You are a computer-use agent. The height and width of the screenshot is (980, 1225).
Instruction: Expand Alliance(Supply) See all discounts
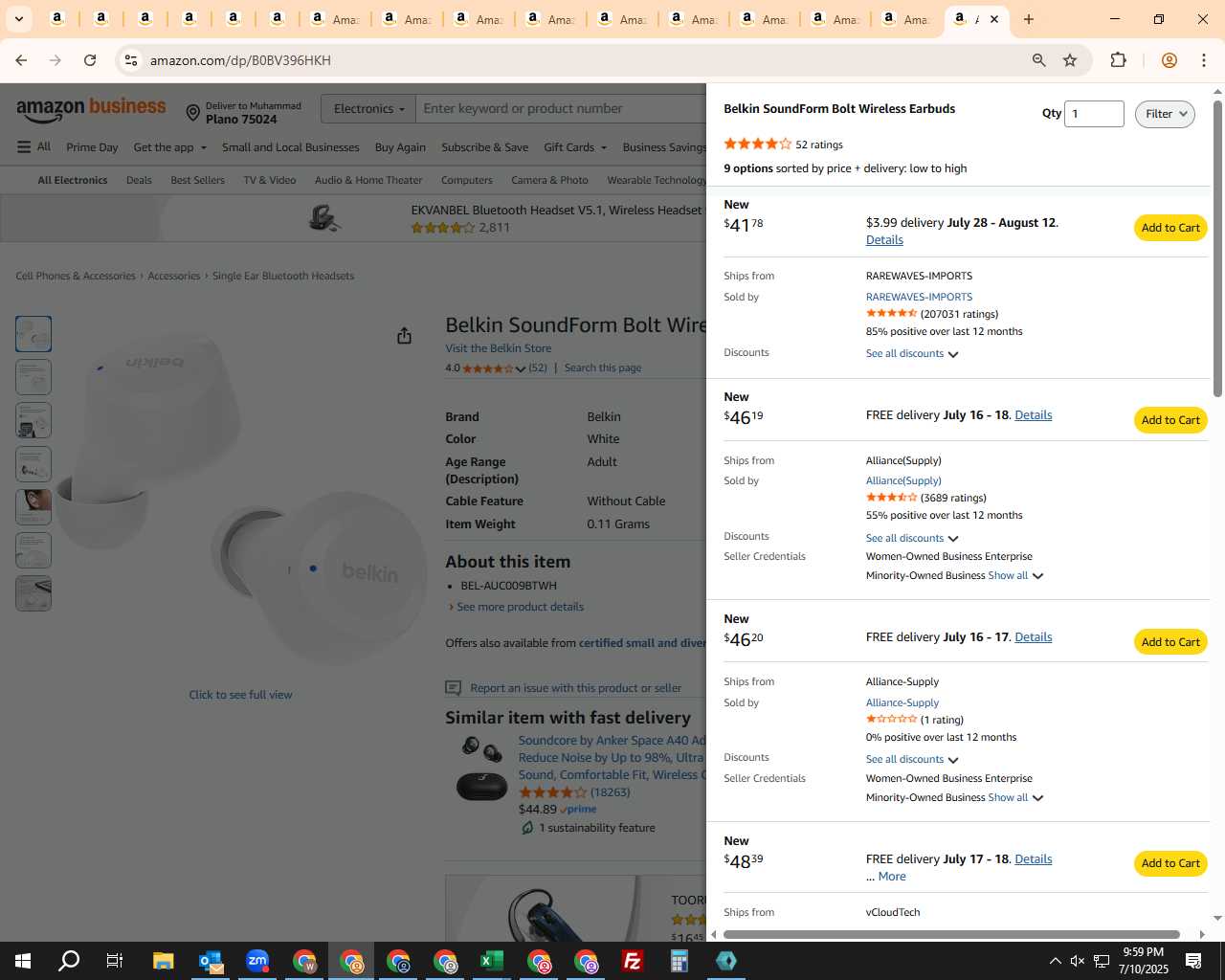point(912,539)
